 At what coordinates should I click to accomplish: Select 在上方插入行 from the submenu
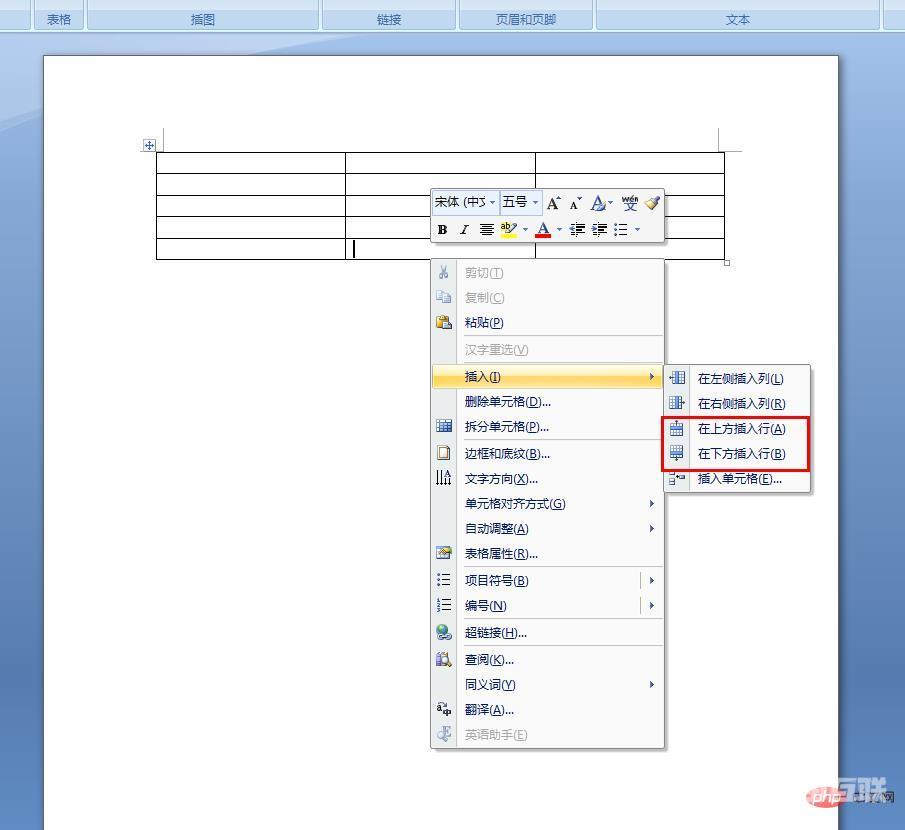(x=740, y=429)
